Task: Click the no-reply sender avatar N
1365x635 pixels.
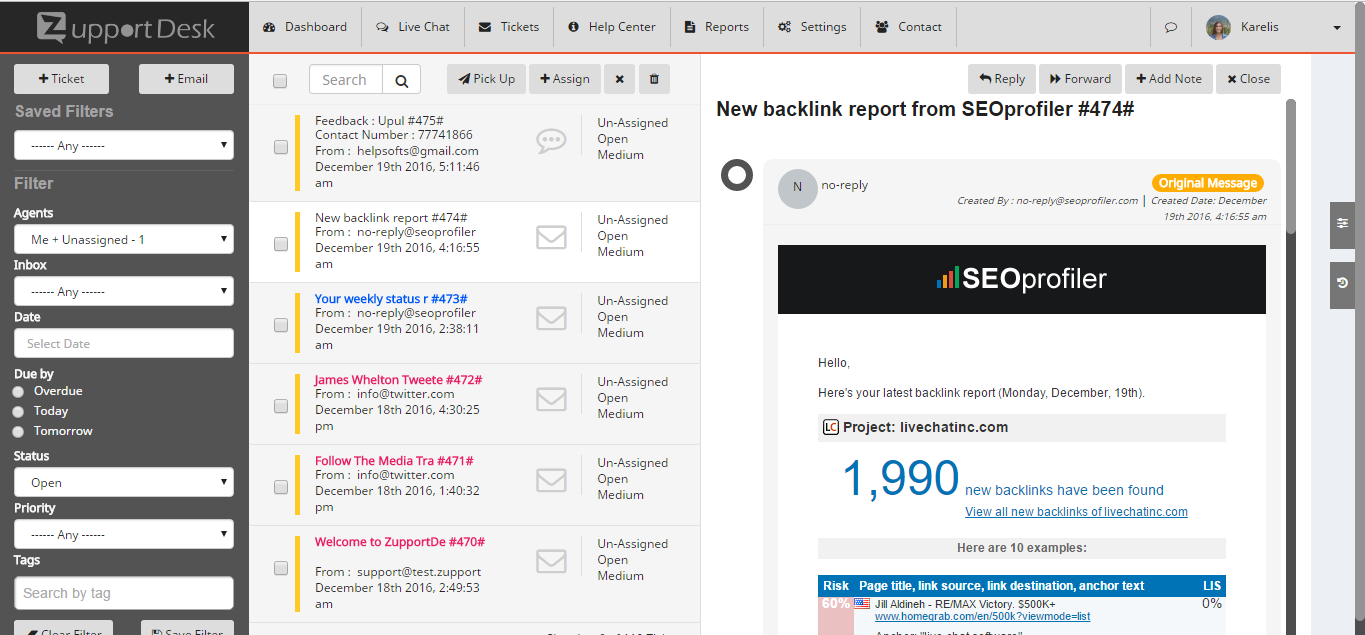Action: click(x=797, y=188)
